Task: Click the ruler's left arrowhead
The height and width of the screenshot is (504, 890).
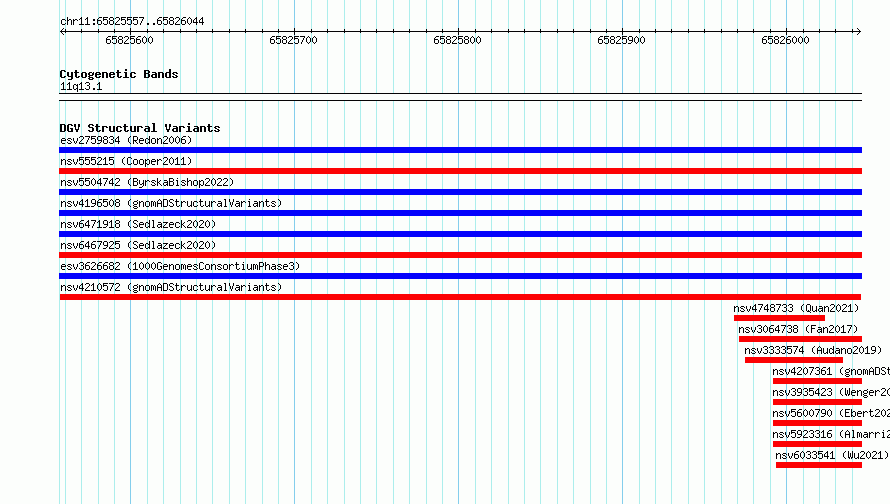Action: (62, 31)
